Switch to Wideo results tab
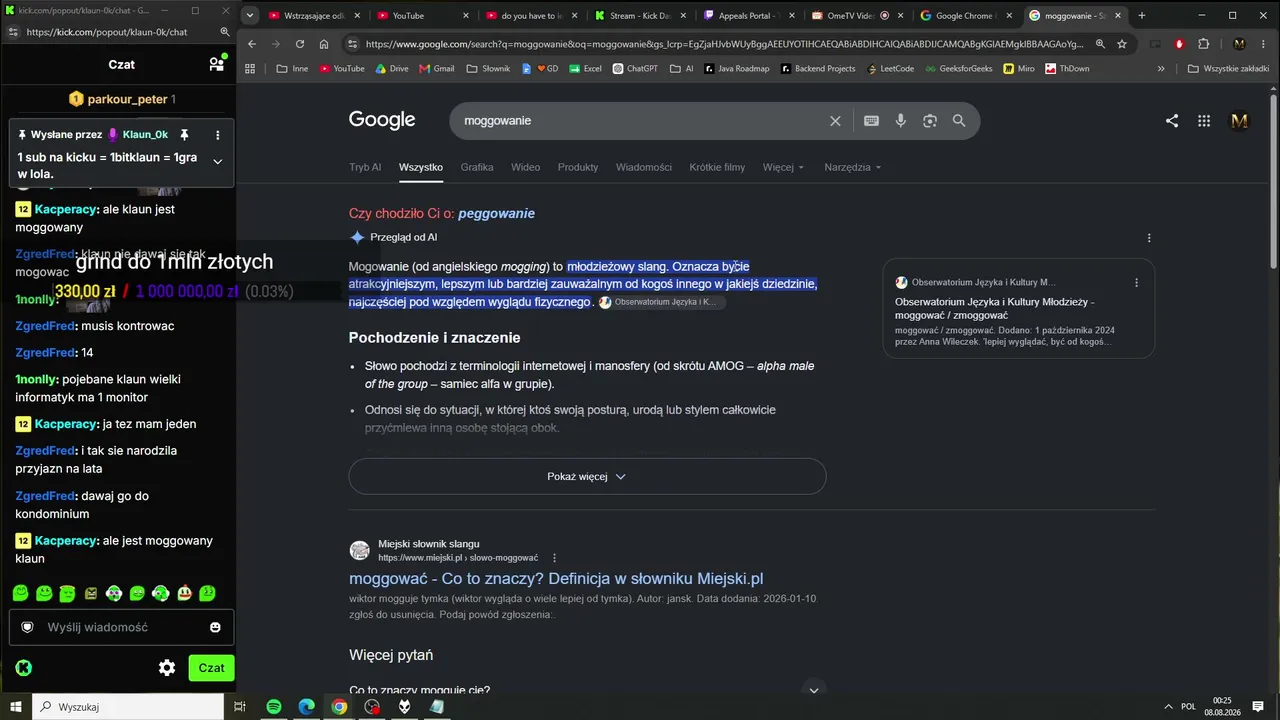 tap(525, 167)
